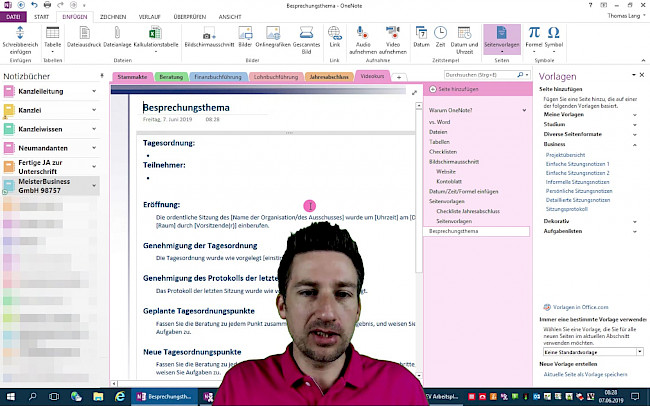Click the Video aufnehmen icon

pos(396,40)
